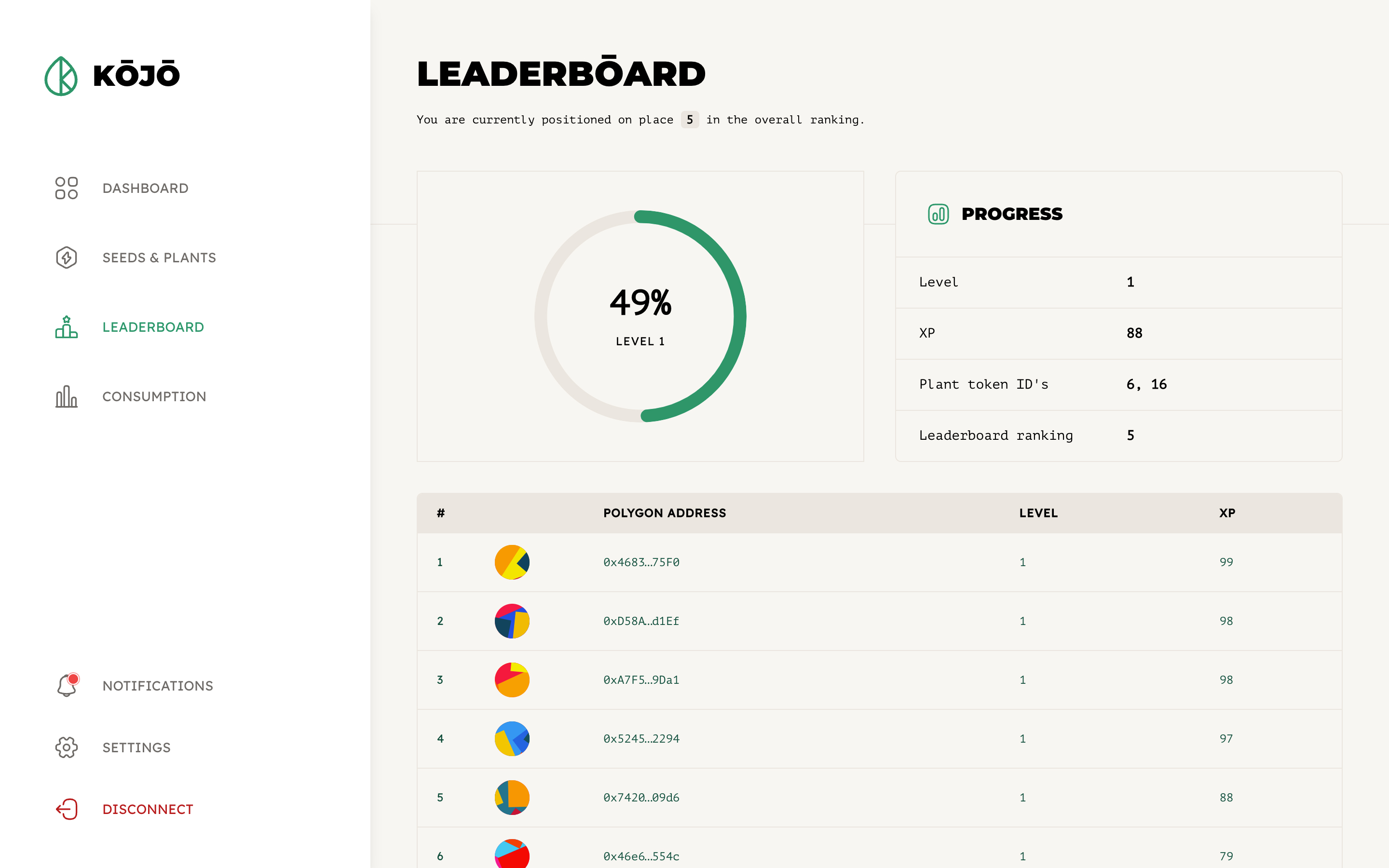Click the Progress panel chart icon
Viewport: 1389px width, 868px height.
tap(939, 214)
